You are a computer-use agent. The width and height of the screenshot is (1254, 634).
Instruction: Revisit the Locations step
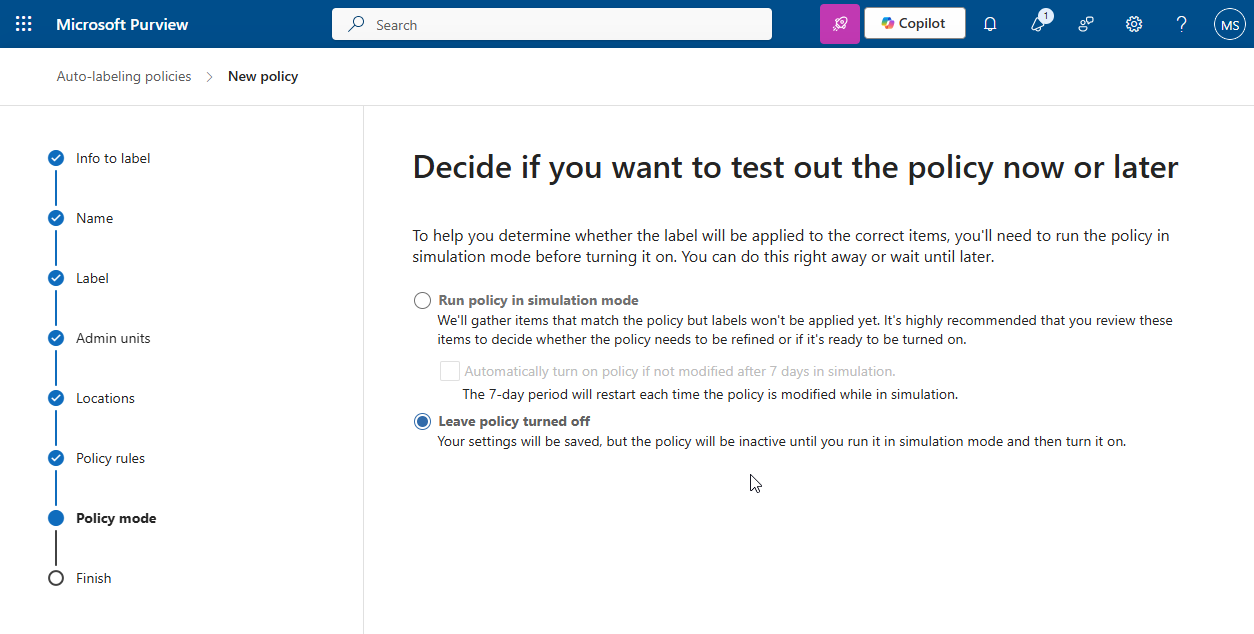(x=105, y=398)
